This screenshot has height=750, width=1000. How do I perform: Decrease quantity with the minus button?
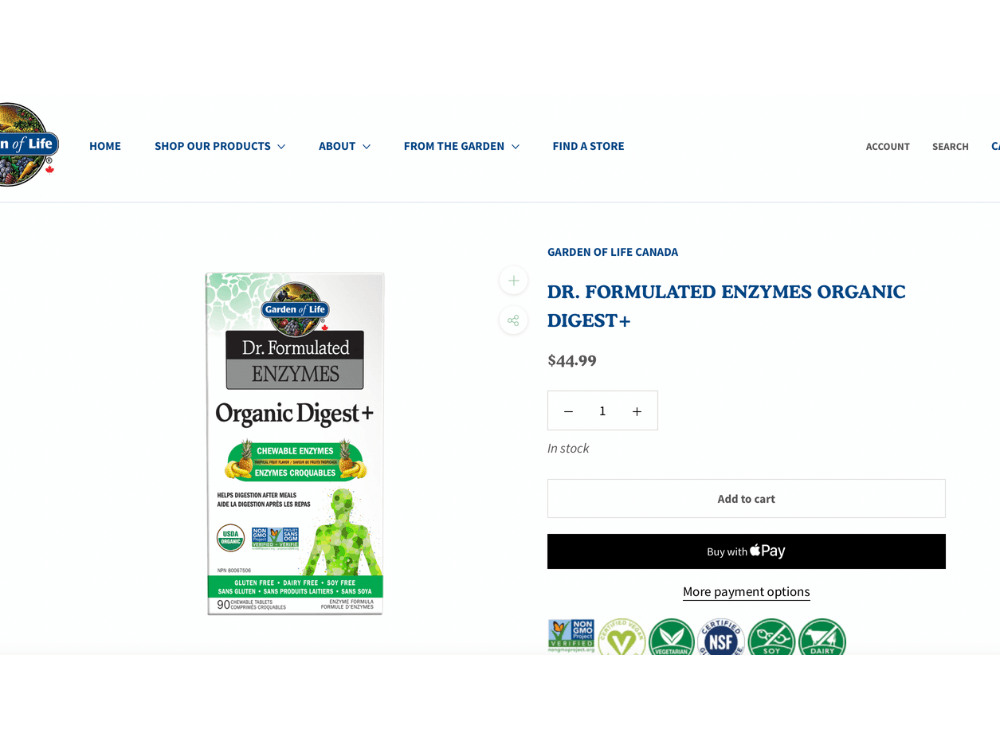tap(568, 411)
